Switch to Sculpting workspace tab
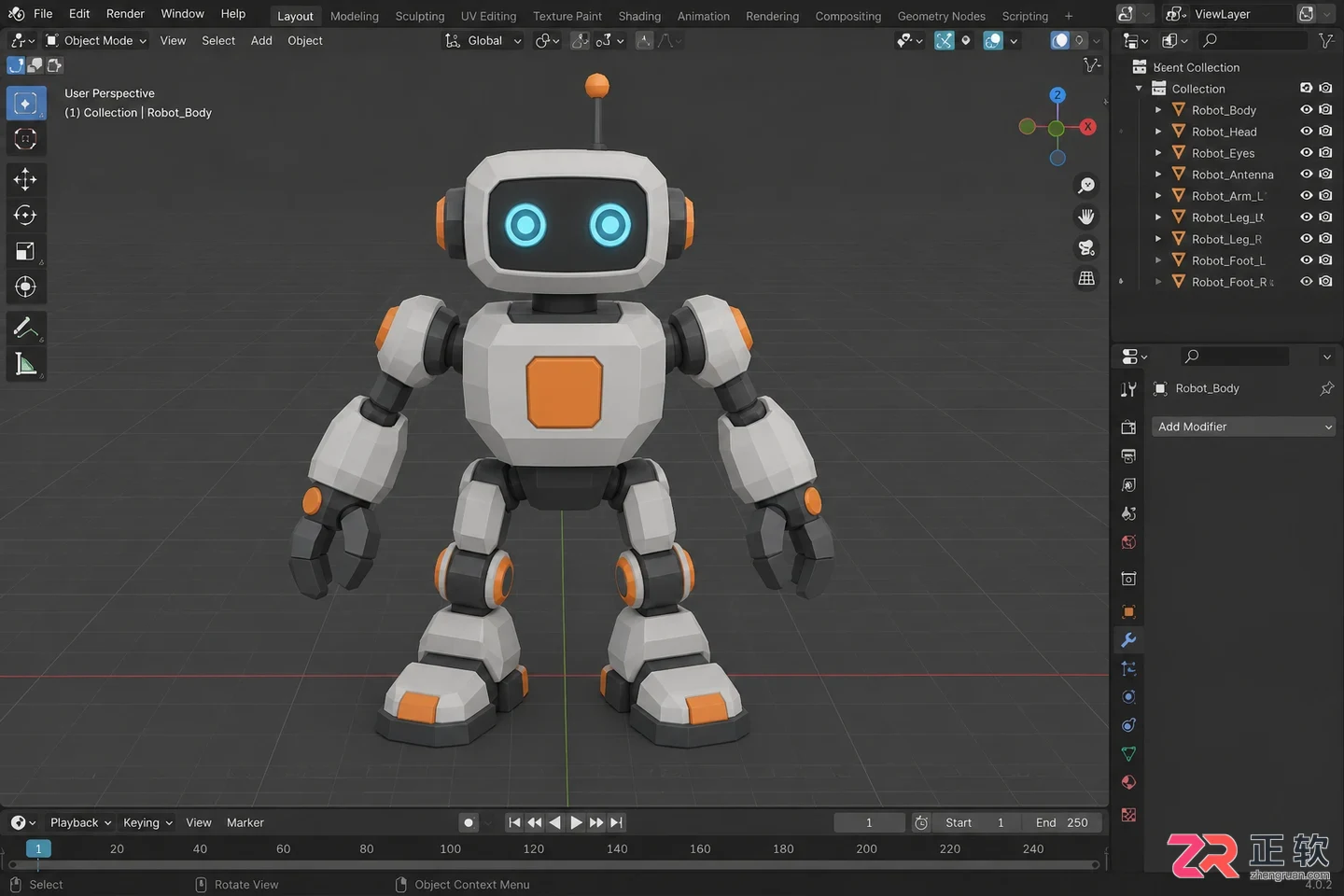Screen dimensions: 1344x896 point(420,16)
